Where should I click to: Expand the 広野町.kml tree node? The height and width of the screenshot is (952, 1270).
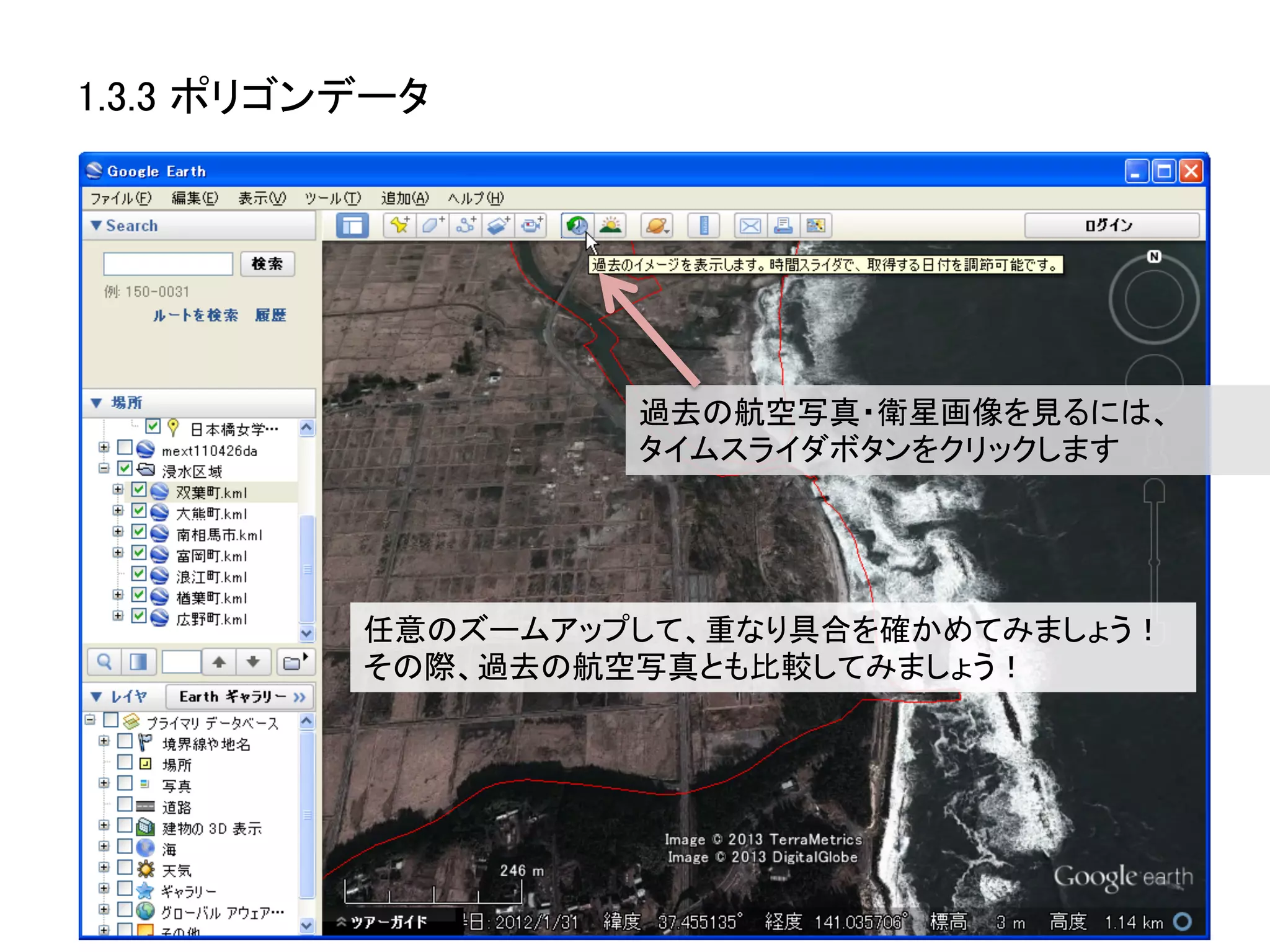(x=118, y=616)
